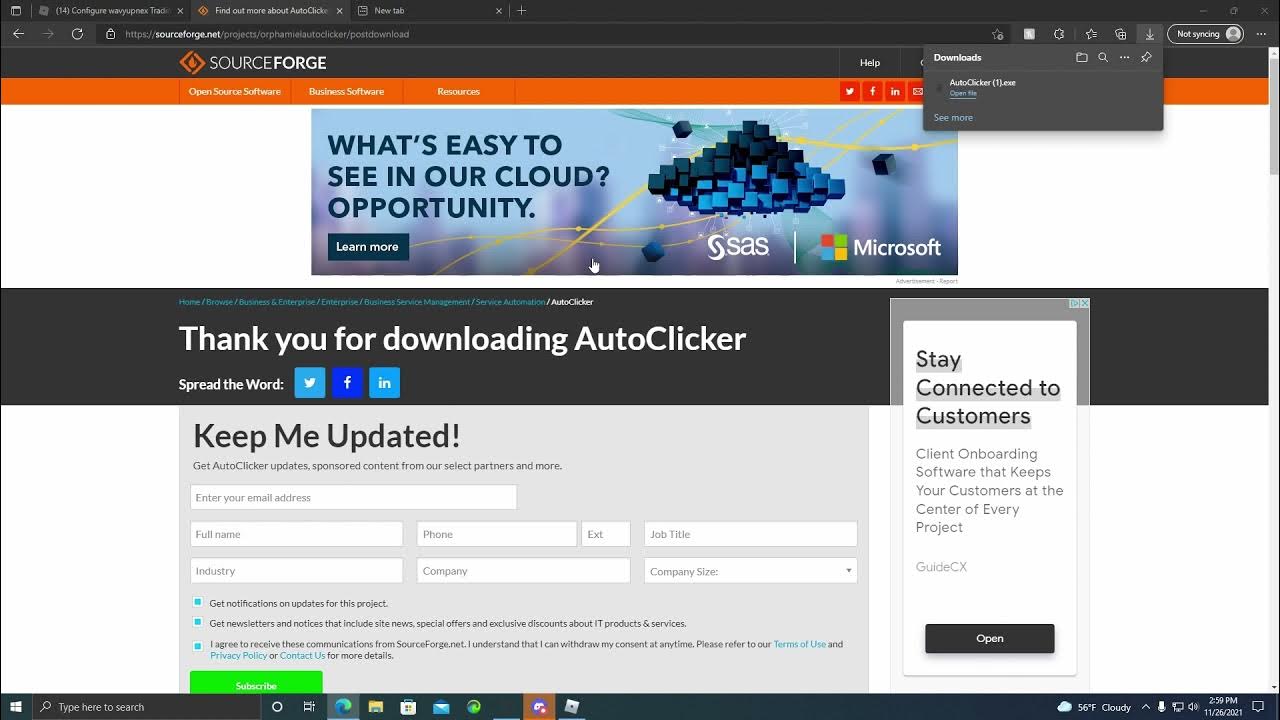Click the green Subscribe button

click(256, 684)
